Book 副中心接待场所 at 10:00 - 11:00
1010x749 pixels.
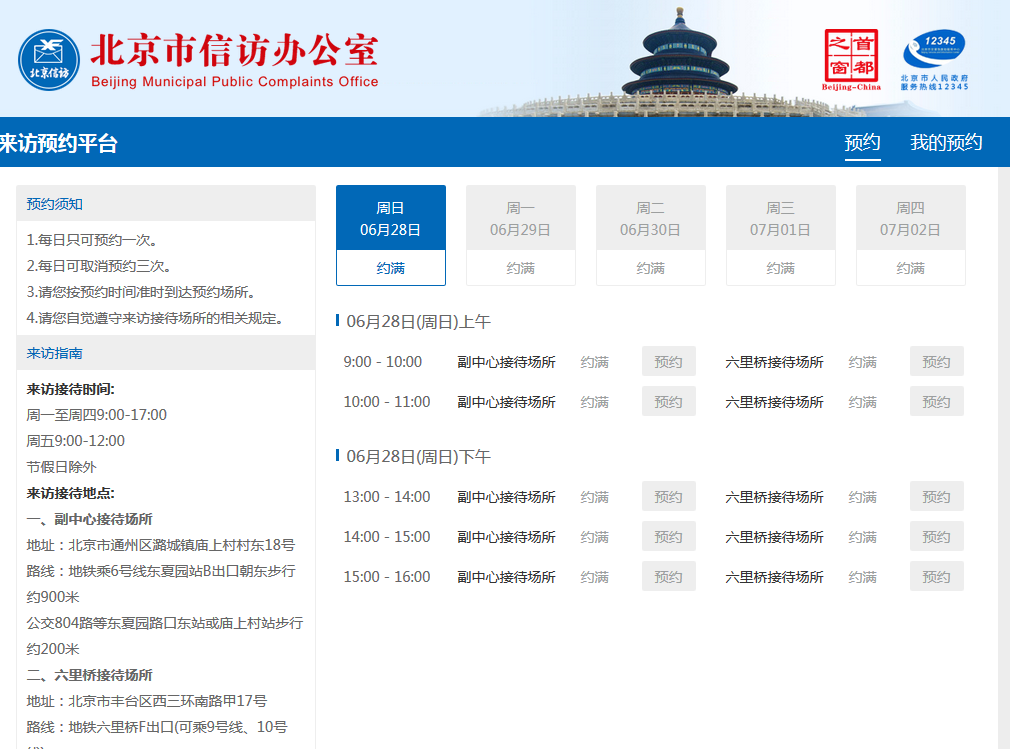(x=668, y=402)
